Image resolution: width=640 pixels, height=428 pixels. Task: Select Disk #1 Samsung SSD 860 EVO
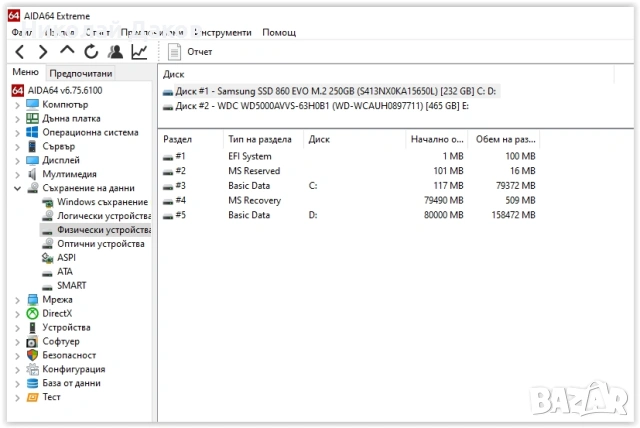coord(330,91)
